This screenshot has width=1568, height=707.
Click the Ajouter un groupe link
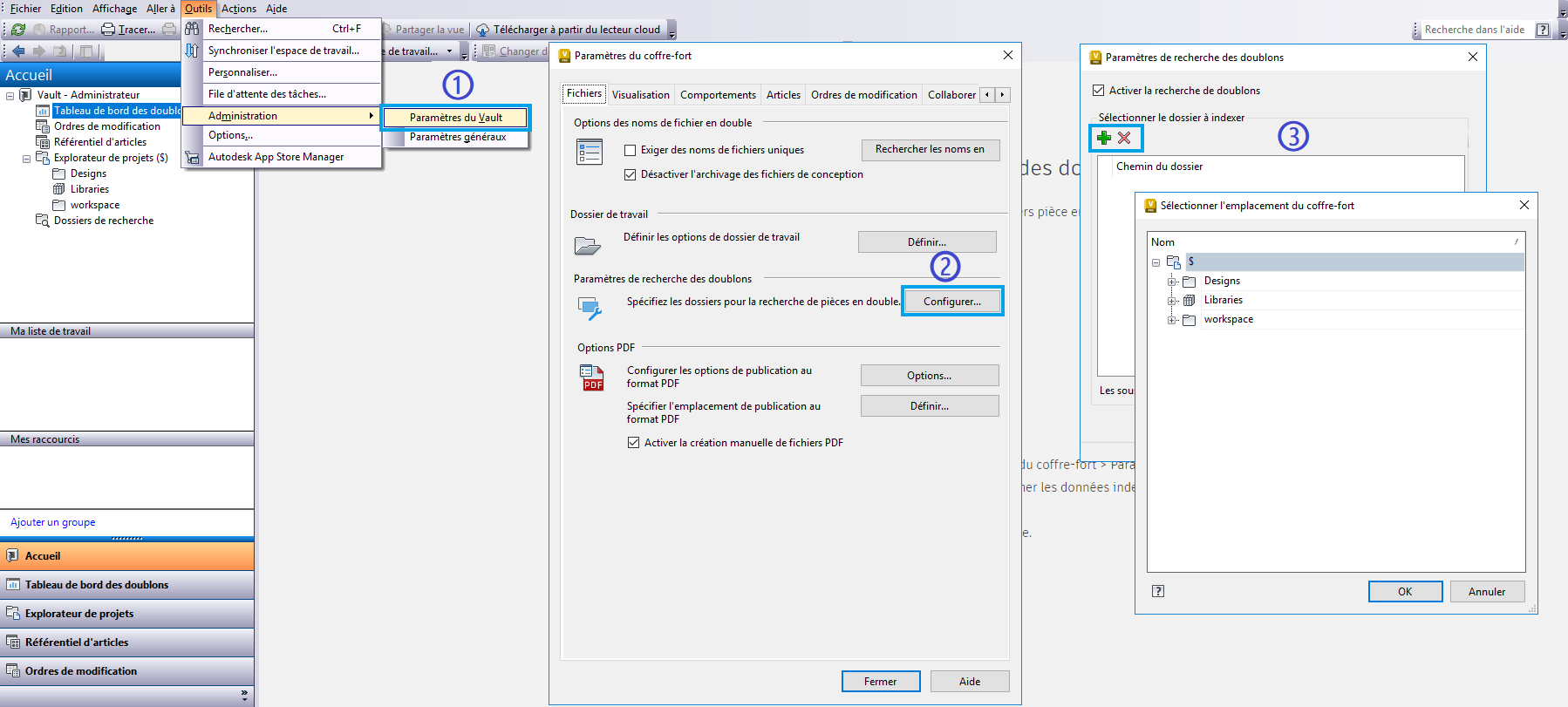point(53,522)
